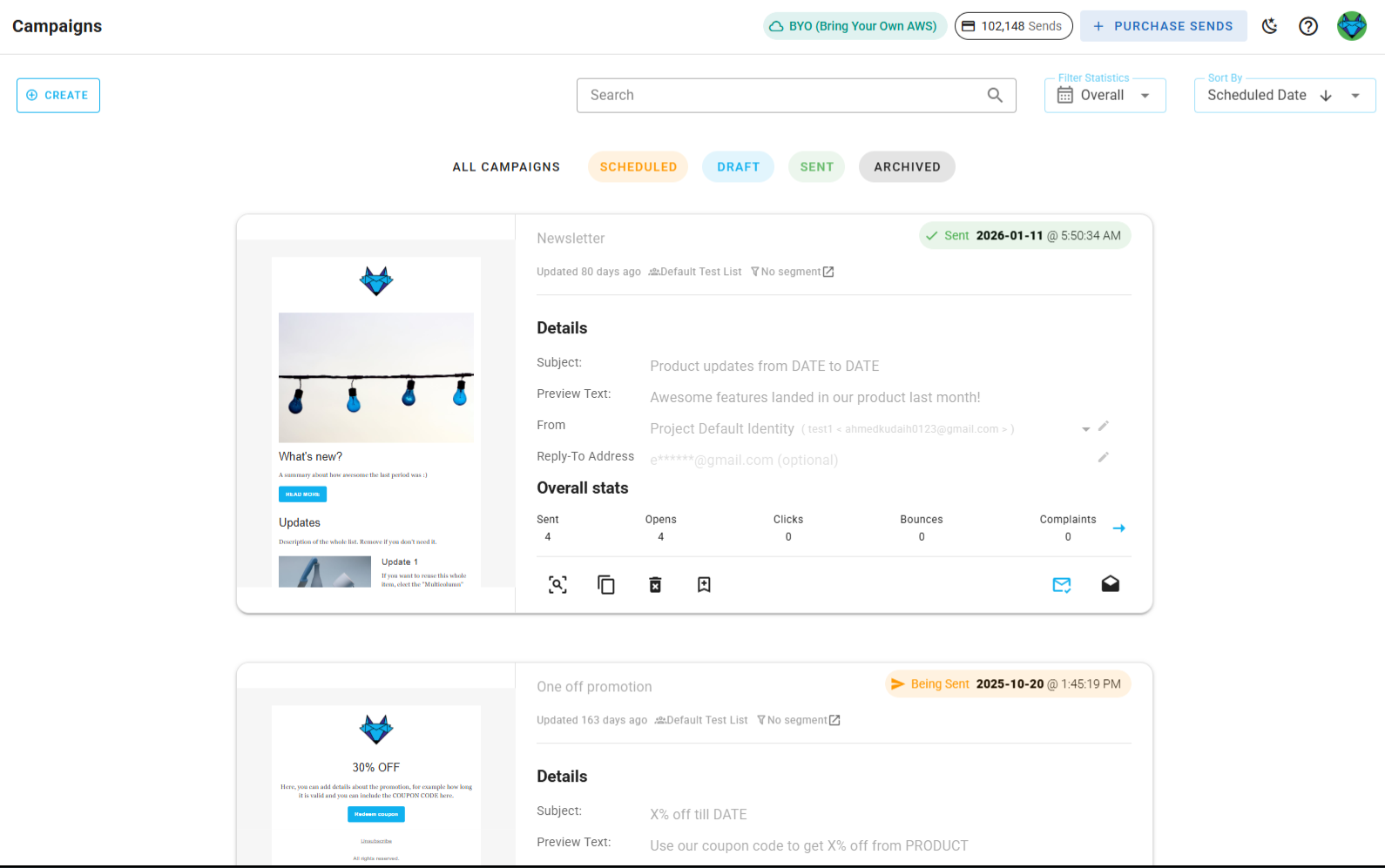
Task: Click the Newsletter Reply-To Address field
Action: tap(871, 460)
